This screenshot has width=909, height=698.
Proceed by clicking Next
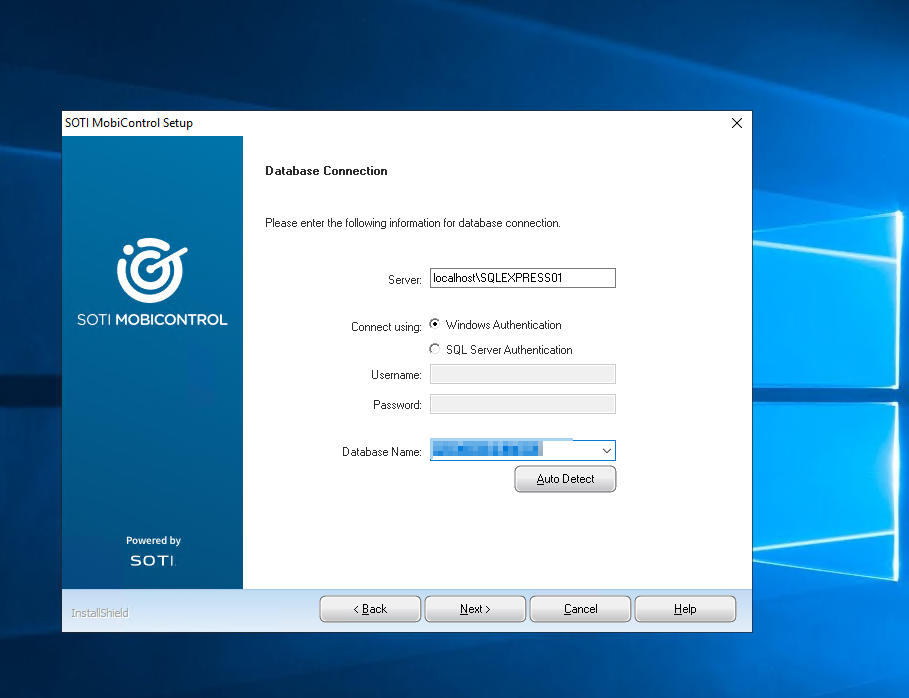475,609
